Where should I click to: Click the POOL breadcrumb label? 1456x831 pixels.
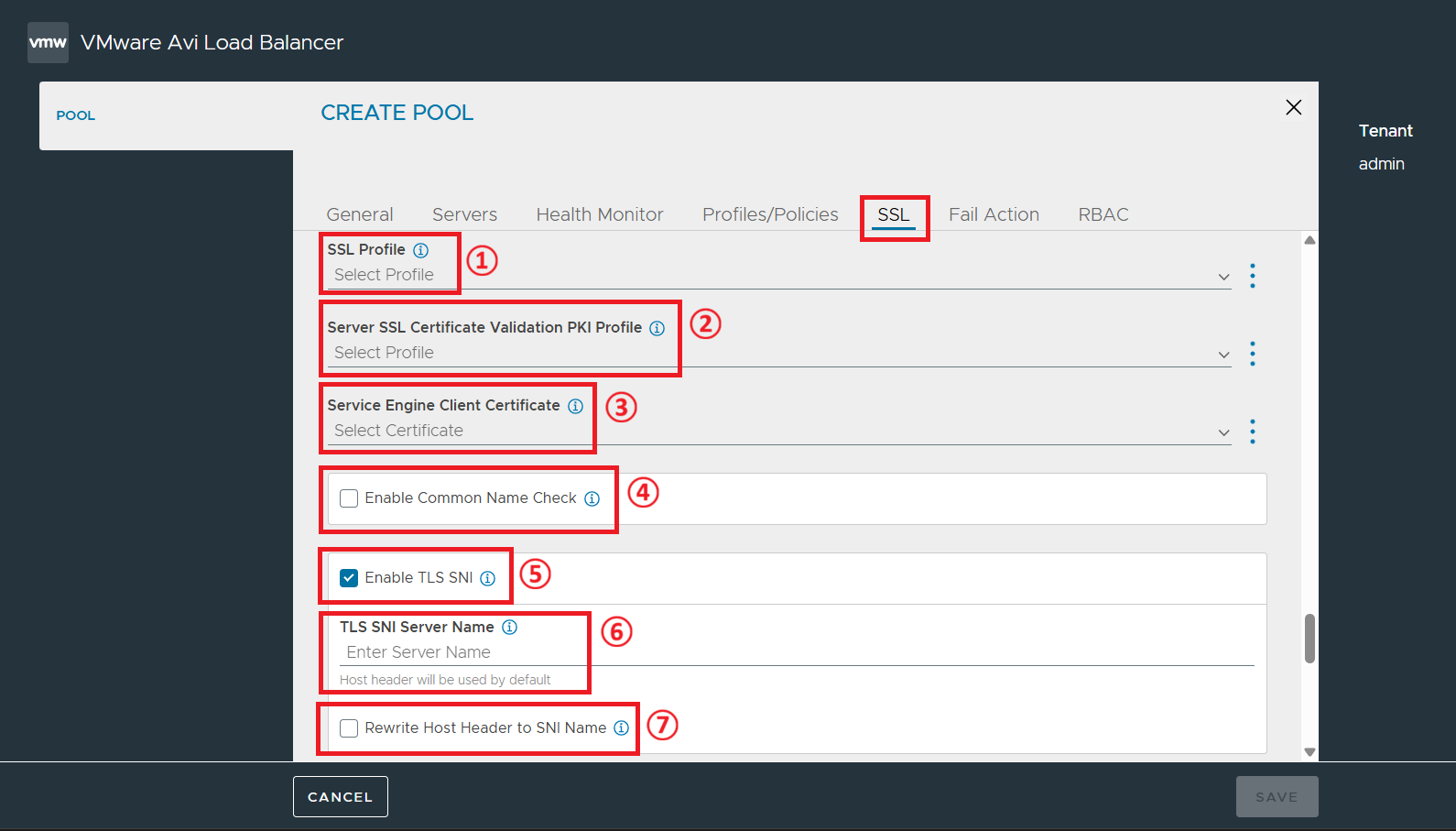tap(76, 115)
